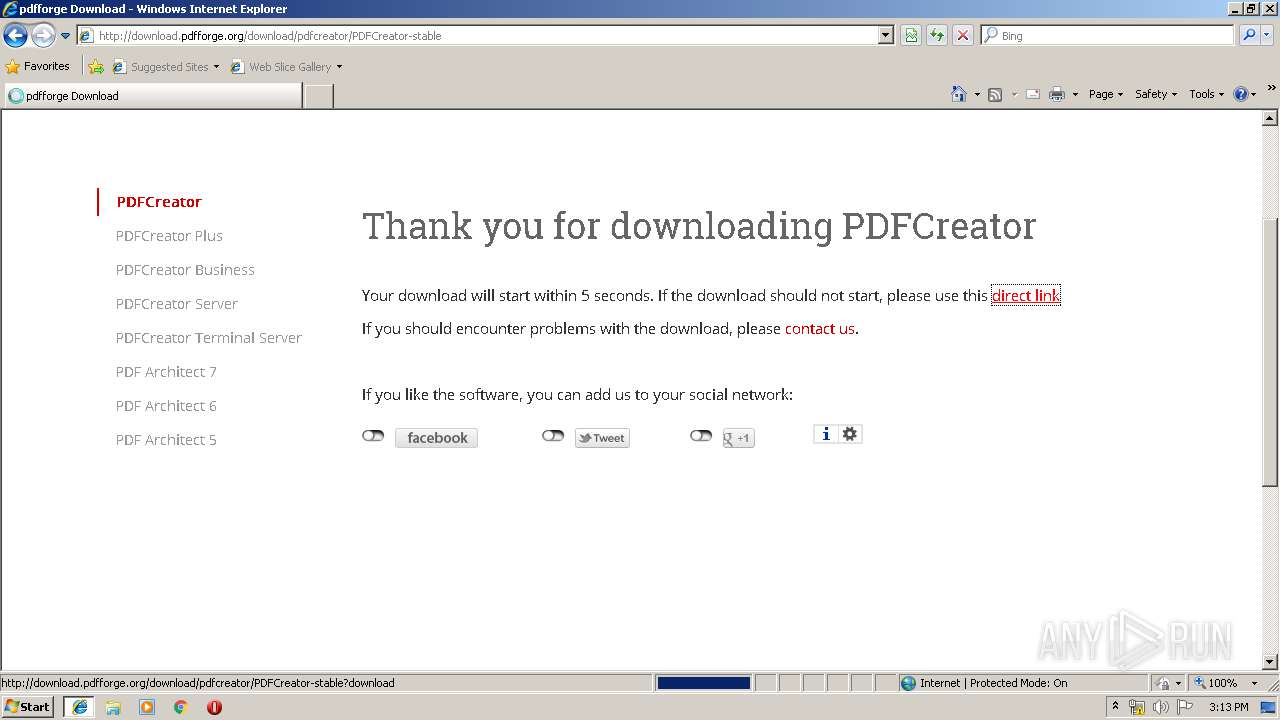Click the Compatibility View icon

(911, 35)
